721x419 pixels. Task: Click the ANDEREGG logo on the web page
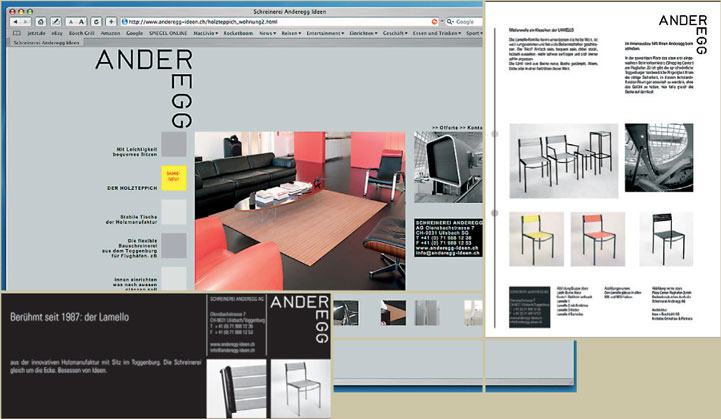coord(144,88)
